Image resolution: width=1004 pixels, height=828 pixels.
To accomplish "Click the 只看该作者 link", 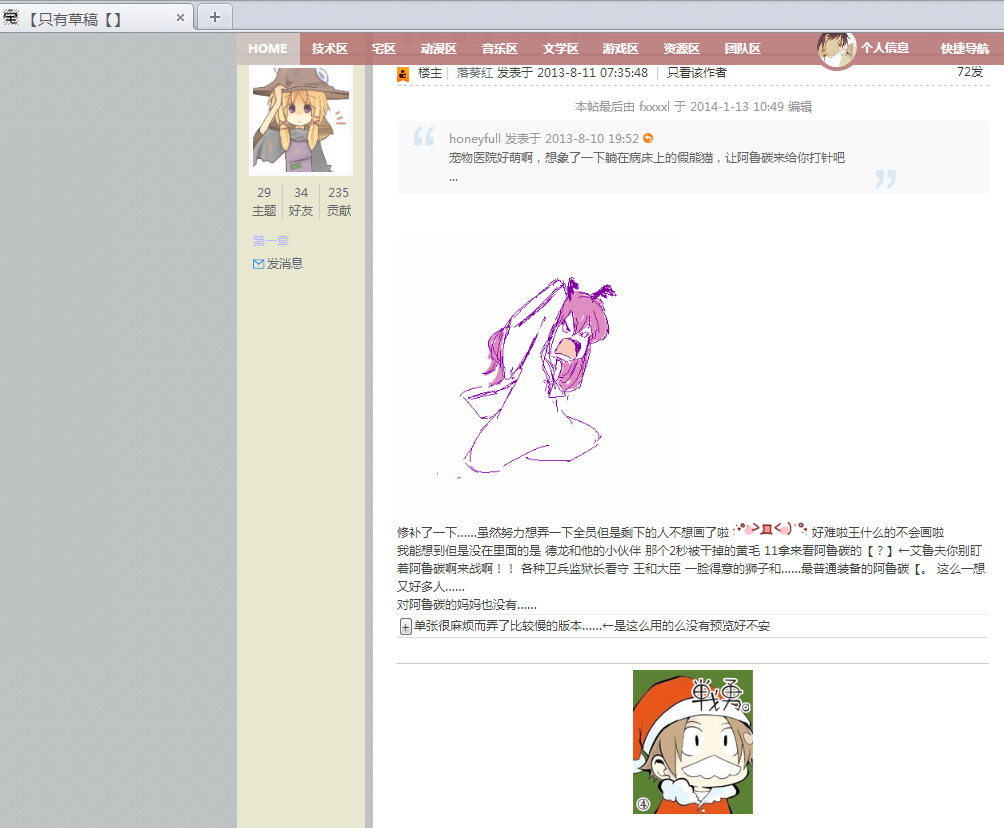I will (697, 73).
